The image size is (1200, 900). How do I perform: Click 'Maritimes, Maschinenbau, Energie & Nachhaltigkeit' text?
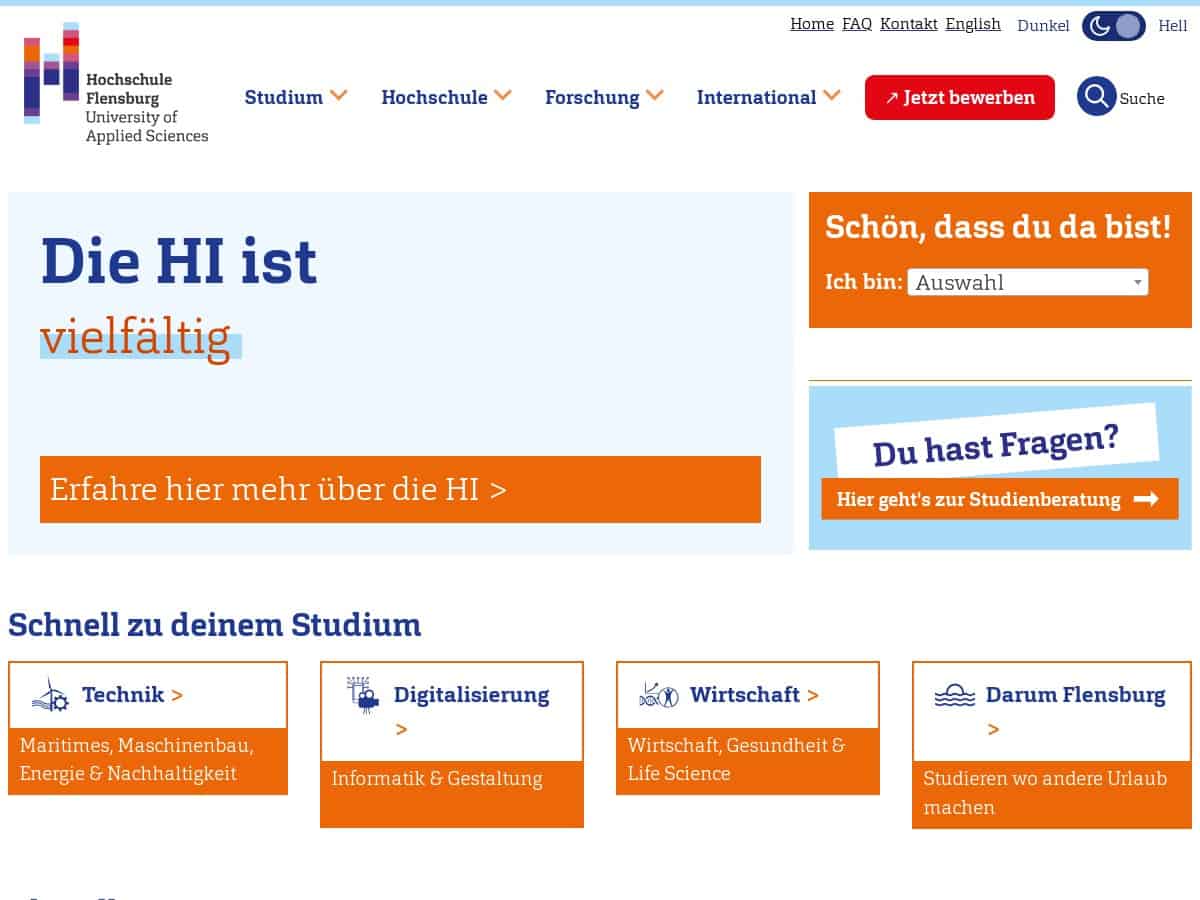click(137, 759)
